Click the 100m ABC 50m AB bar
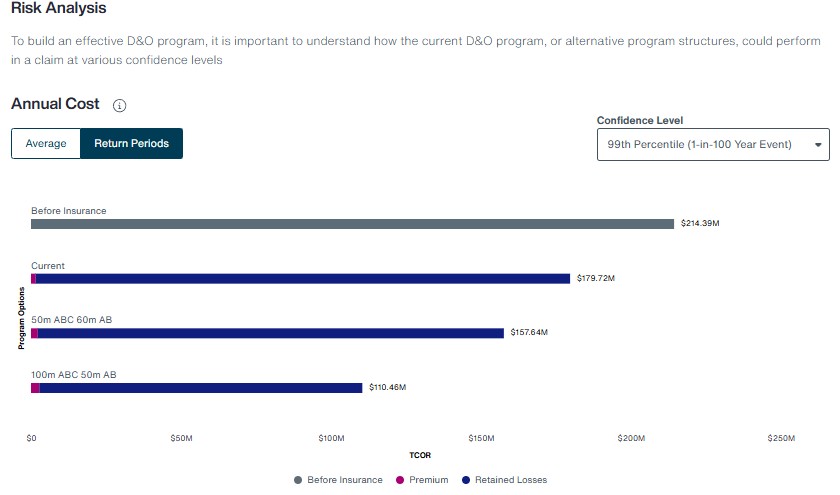Screen dimensions: 840x495 click(197, 388)
